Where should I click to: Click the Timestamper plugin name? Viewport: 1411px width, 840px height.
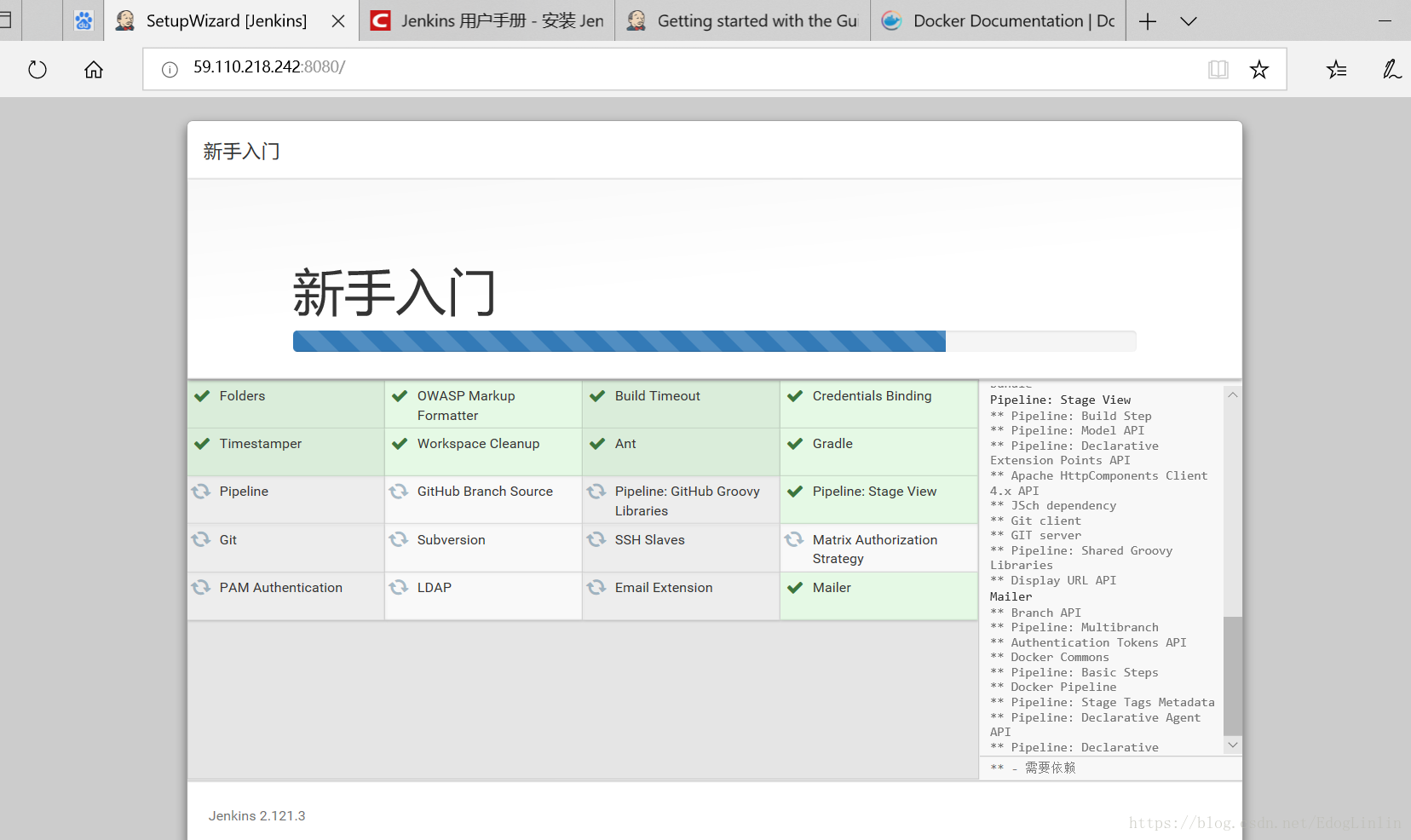tap(261, 444)
